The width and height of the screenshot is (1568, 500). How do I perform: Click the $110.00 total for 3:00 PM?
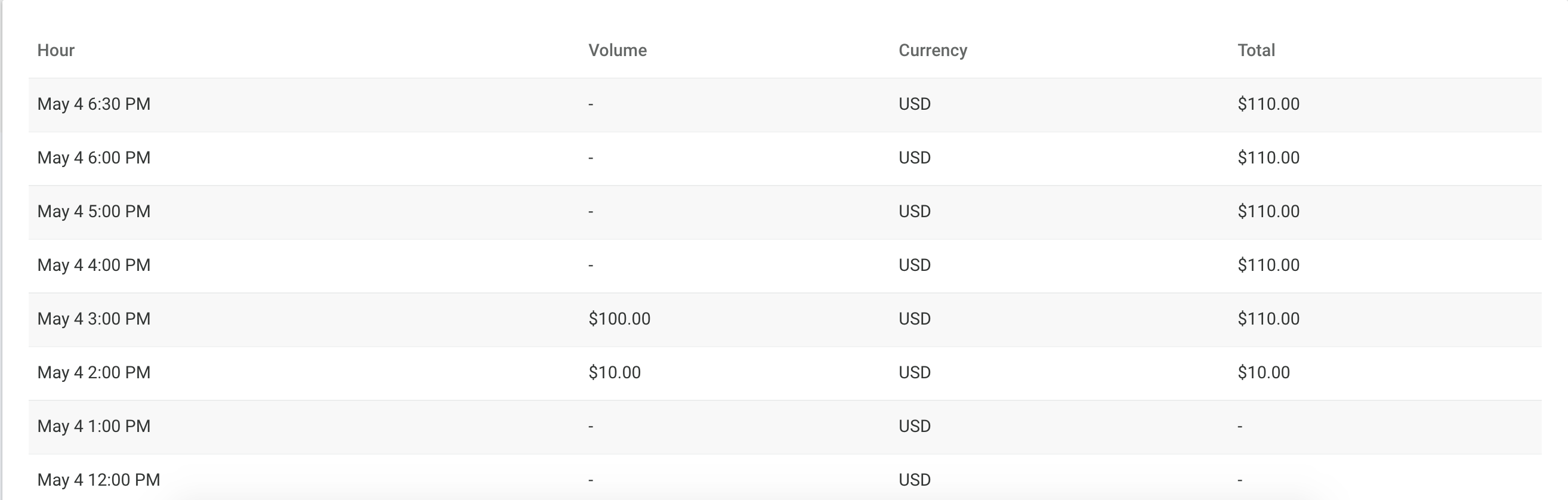pos(1268,319)
